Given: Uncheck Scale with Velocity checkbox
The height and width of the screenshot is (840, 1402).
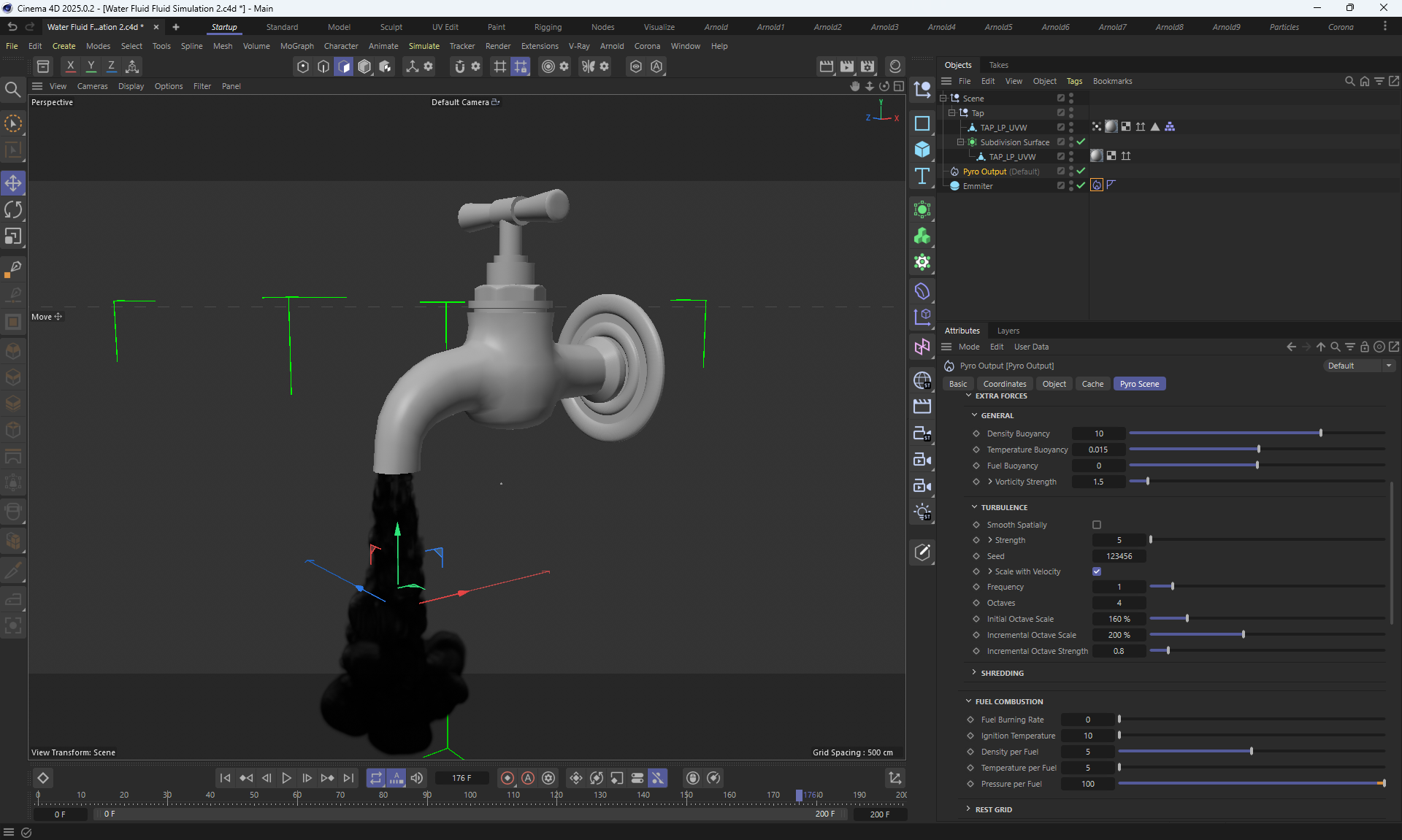Looking at the screenshot, I should (x=1097, y=571).
